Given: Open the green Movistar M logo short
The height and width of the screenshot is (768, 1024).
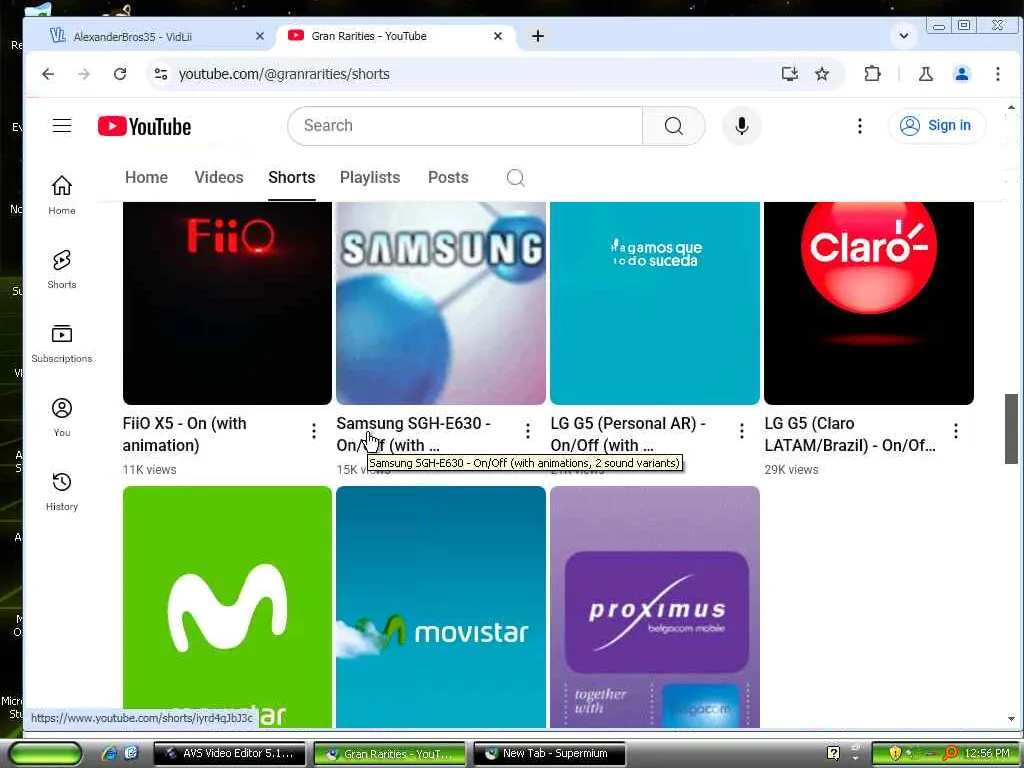Looking at the screenshot, I should (x=227, y=607).
